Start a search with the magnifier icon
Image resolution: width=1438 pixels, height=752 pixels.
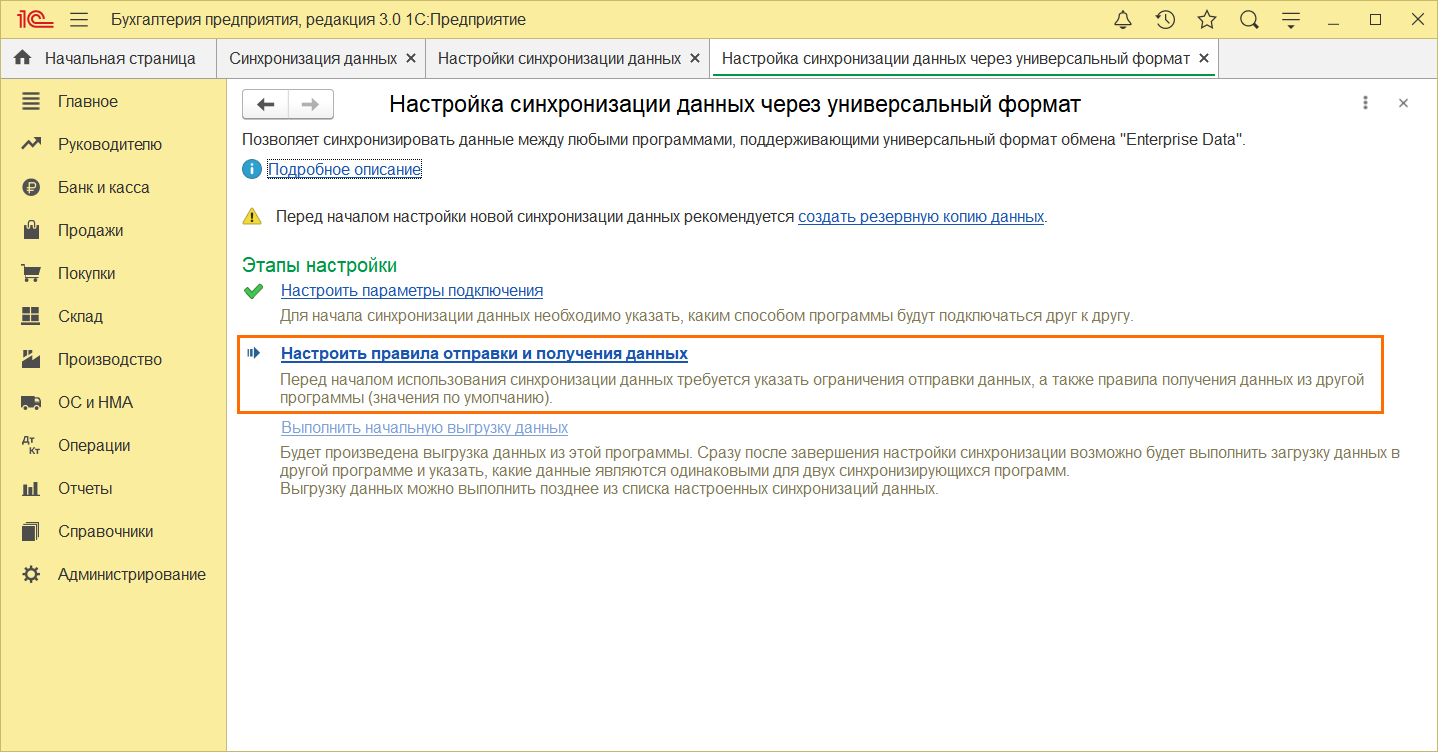pos(1248,18)
